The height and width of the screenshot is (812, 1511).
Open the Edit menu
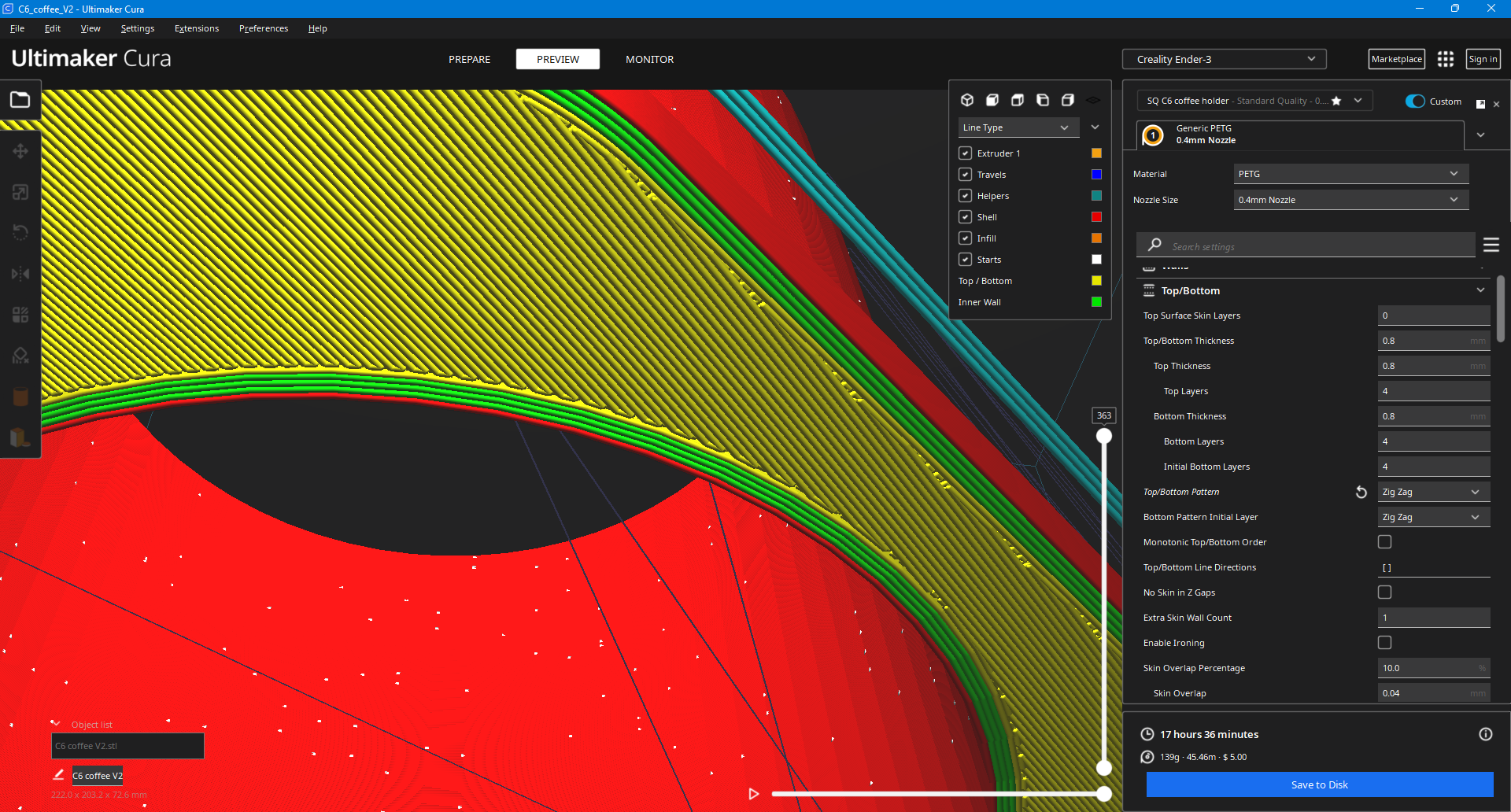[x=53, y=28]
